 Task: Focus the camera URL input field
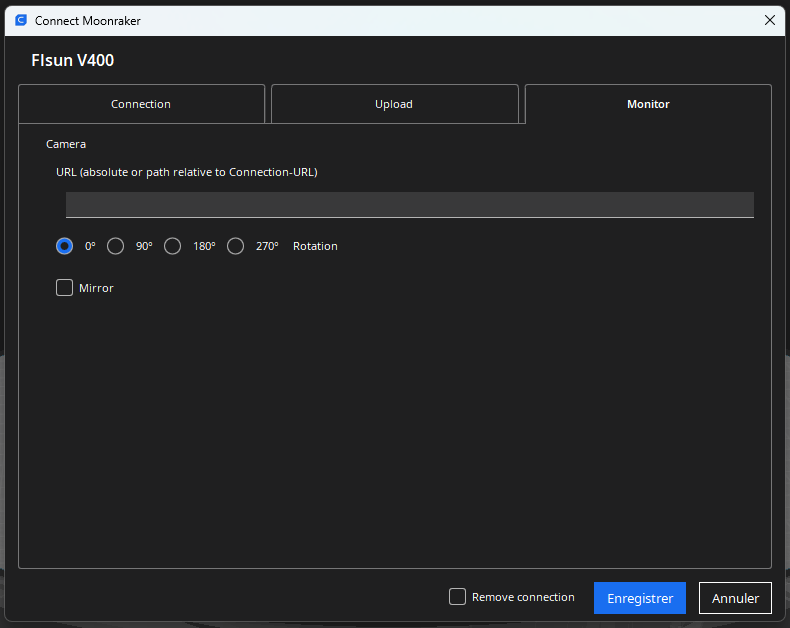point(410,205)
